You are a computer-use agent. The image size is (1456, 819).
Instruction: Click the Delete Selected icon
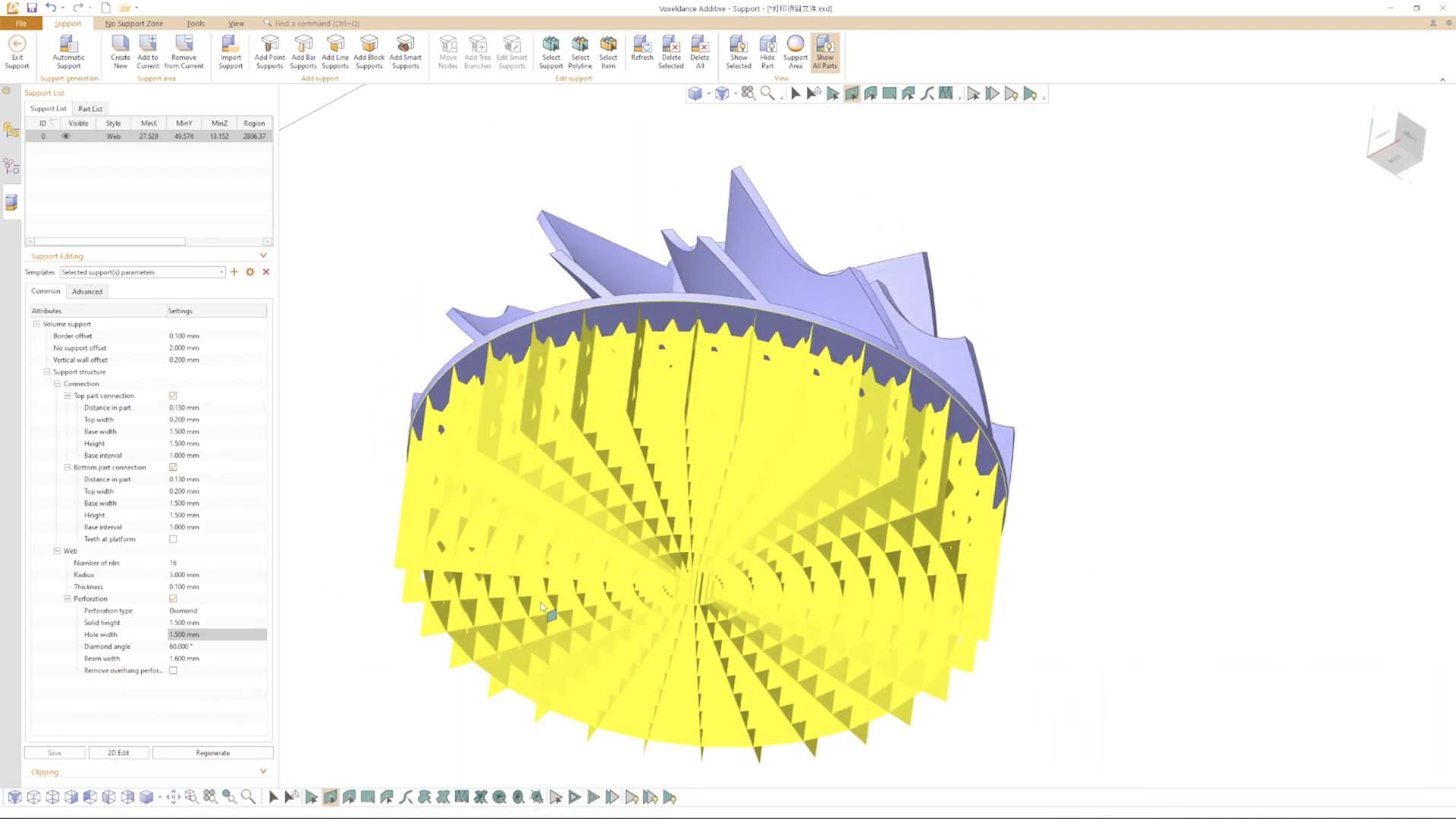(x=670, y=52)
